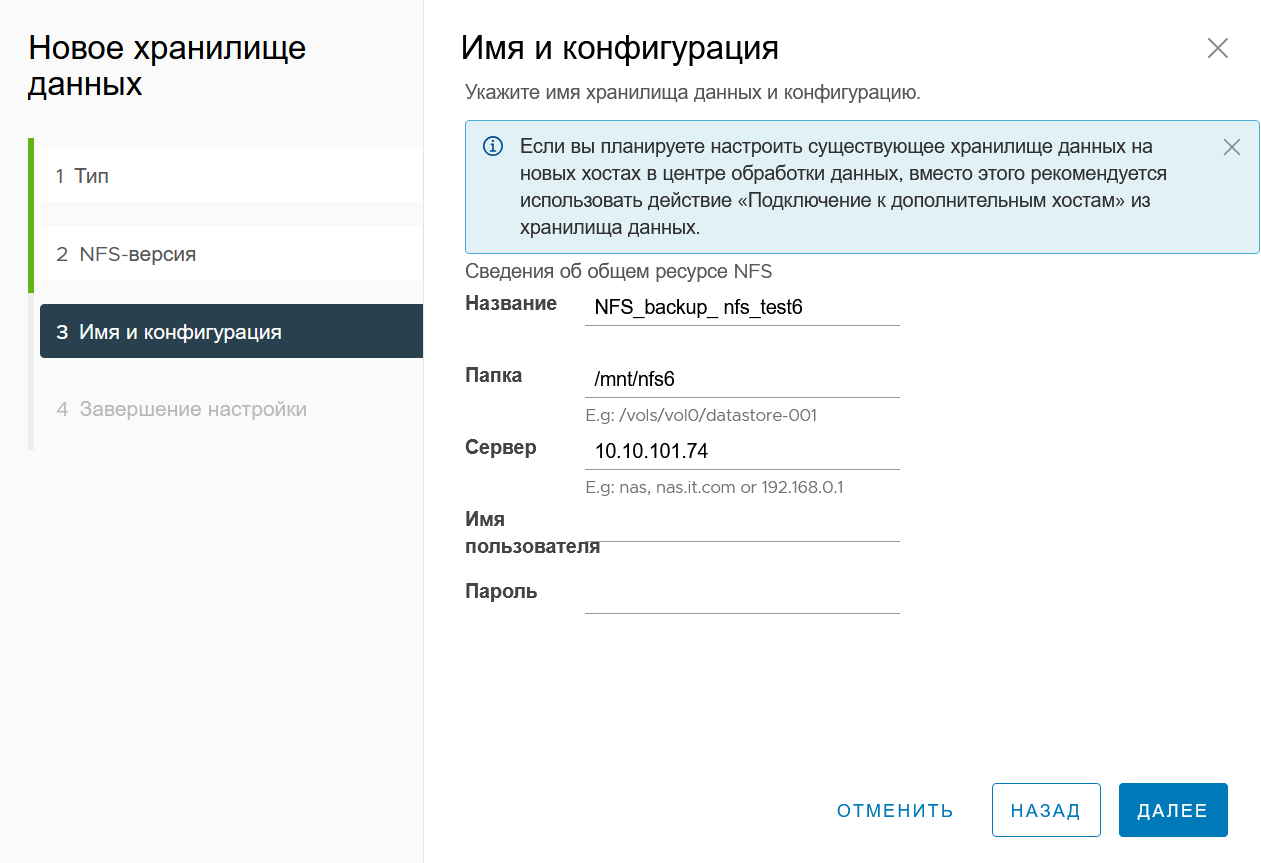The image size is (1261, 863).
Task: Select step 4 Завершение настройки
Action: (x=230, y=409)
